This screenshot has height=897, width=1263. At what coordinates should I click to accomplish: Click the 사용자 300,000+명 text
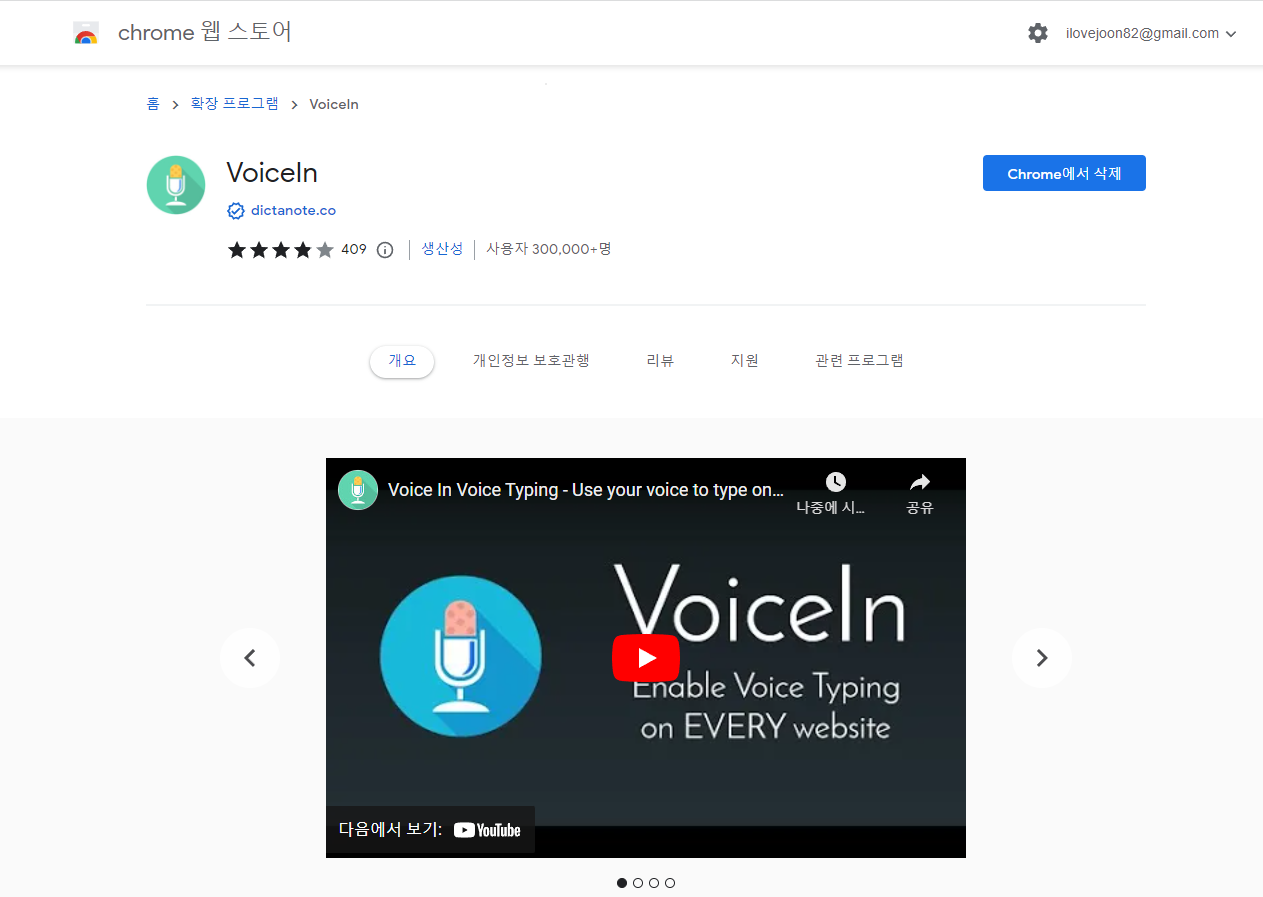pos(549,249)
